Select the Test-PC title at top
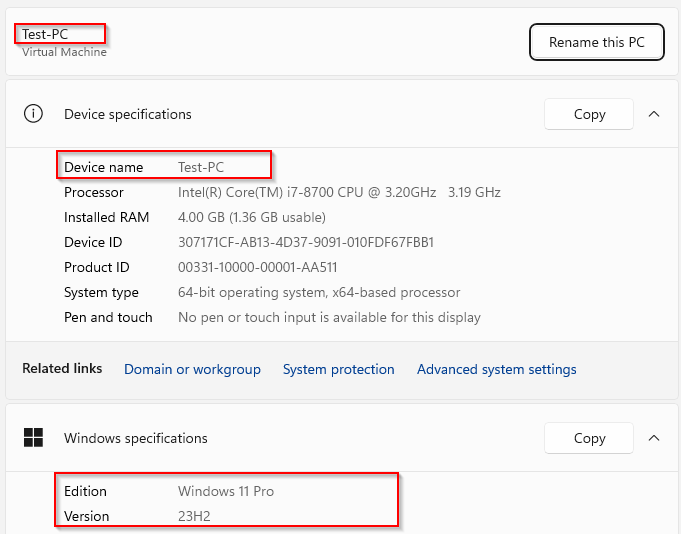 click(45, 34)
